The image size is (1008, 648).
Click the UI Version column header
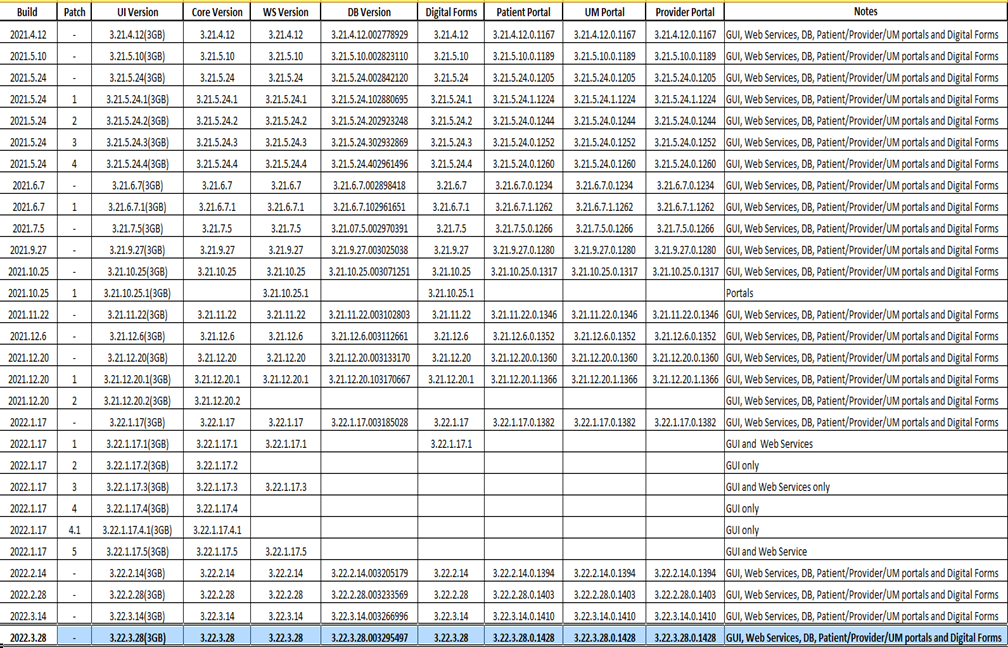click(x=136, y=12)
